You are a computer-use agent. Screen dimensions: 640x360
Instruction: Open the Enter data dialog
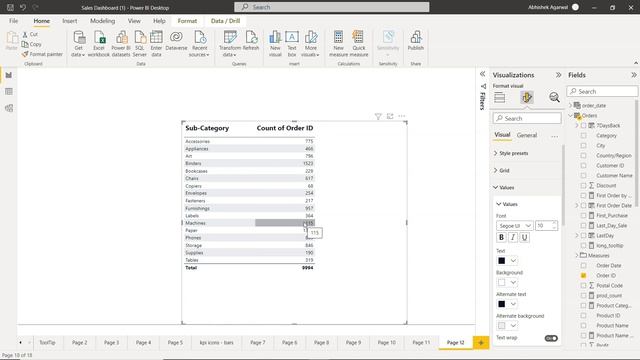(156, 44)
